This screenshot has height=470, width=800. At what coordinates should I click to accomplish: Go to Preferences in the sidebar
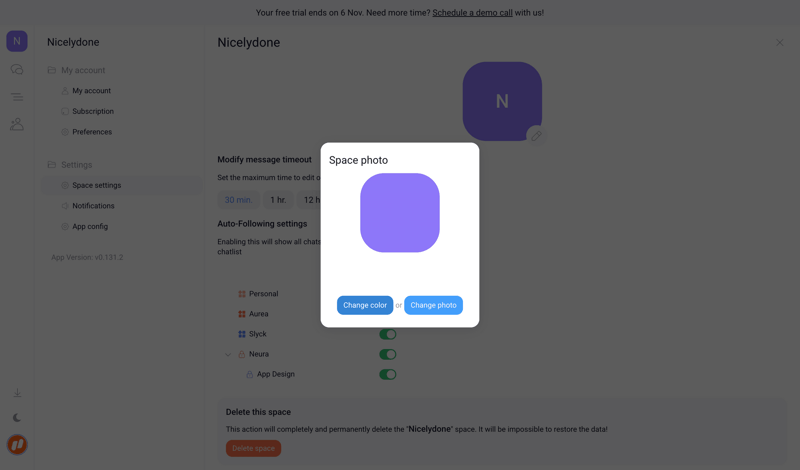91,132
